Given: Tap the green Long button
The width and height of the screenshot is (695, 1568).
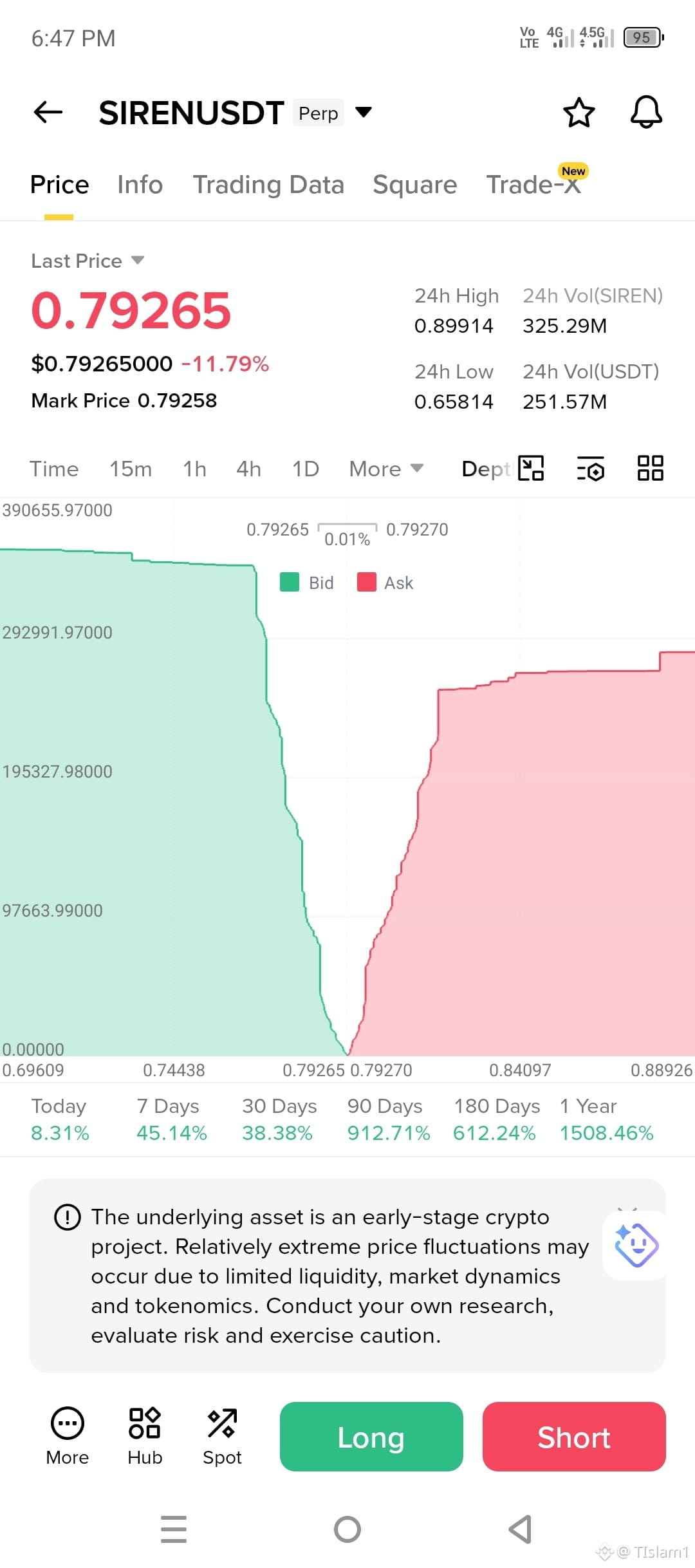Looking at the screenshot, I should tap(371, 1437).
